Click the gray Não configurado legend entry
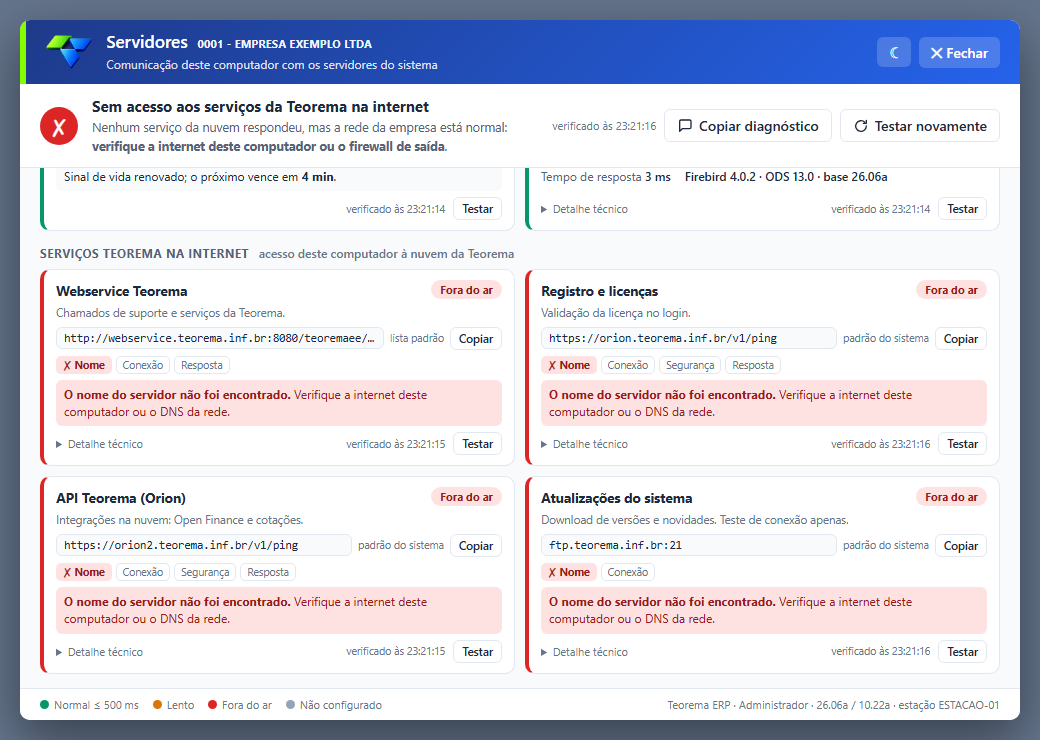The height and width of the screenshot is (740, 1040). (x=334, y=705)
